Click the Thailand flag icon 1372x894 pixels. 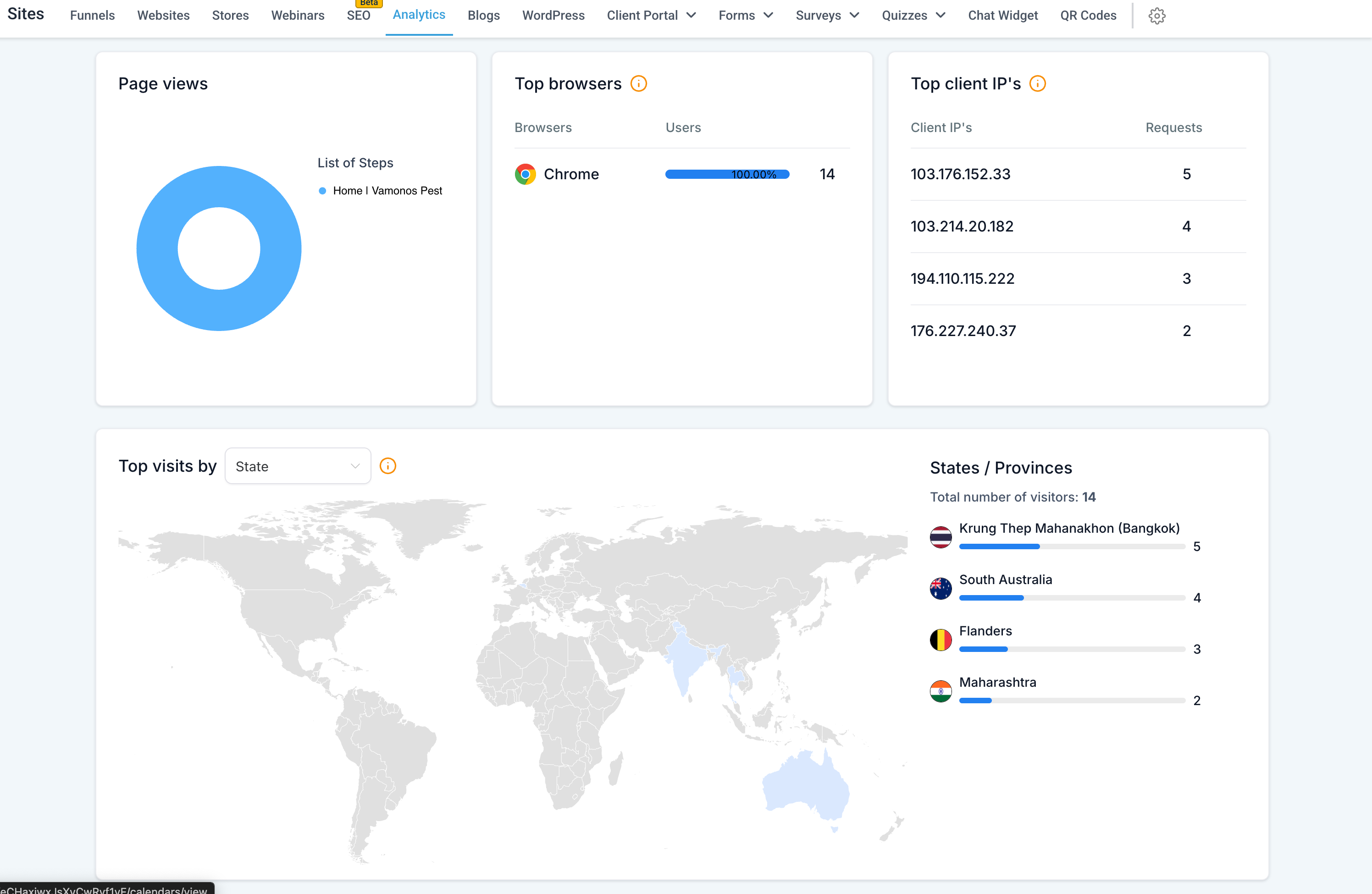click(941, 537)
